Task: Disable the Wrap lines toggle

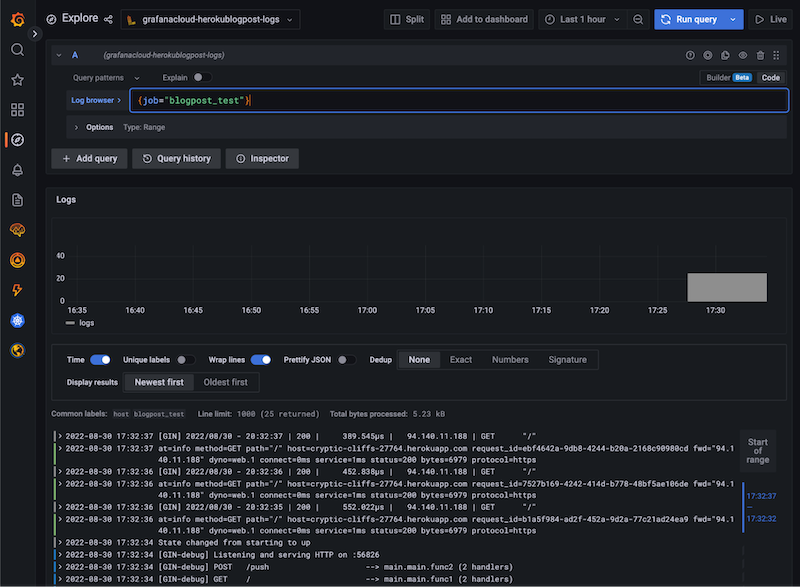Action: [260, 360]
